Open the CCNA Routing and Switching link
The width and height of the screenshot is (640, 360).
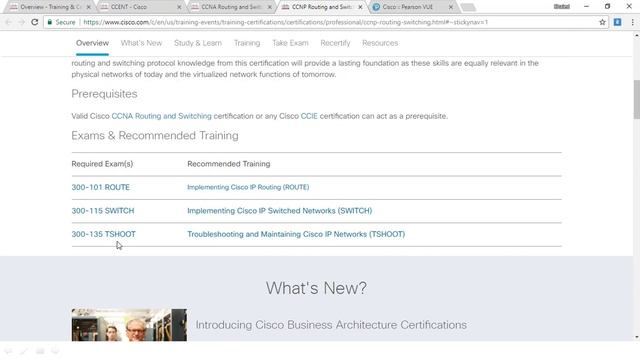[162, 116]
